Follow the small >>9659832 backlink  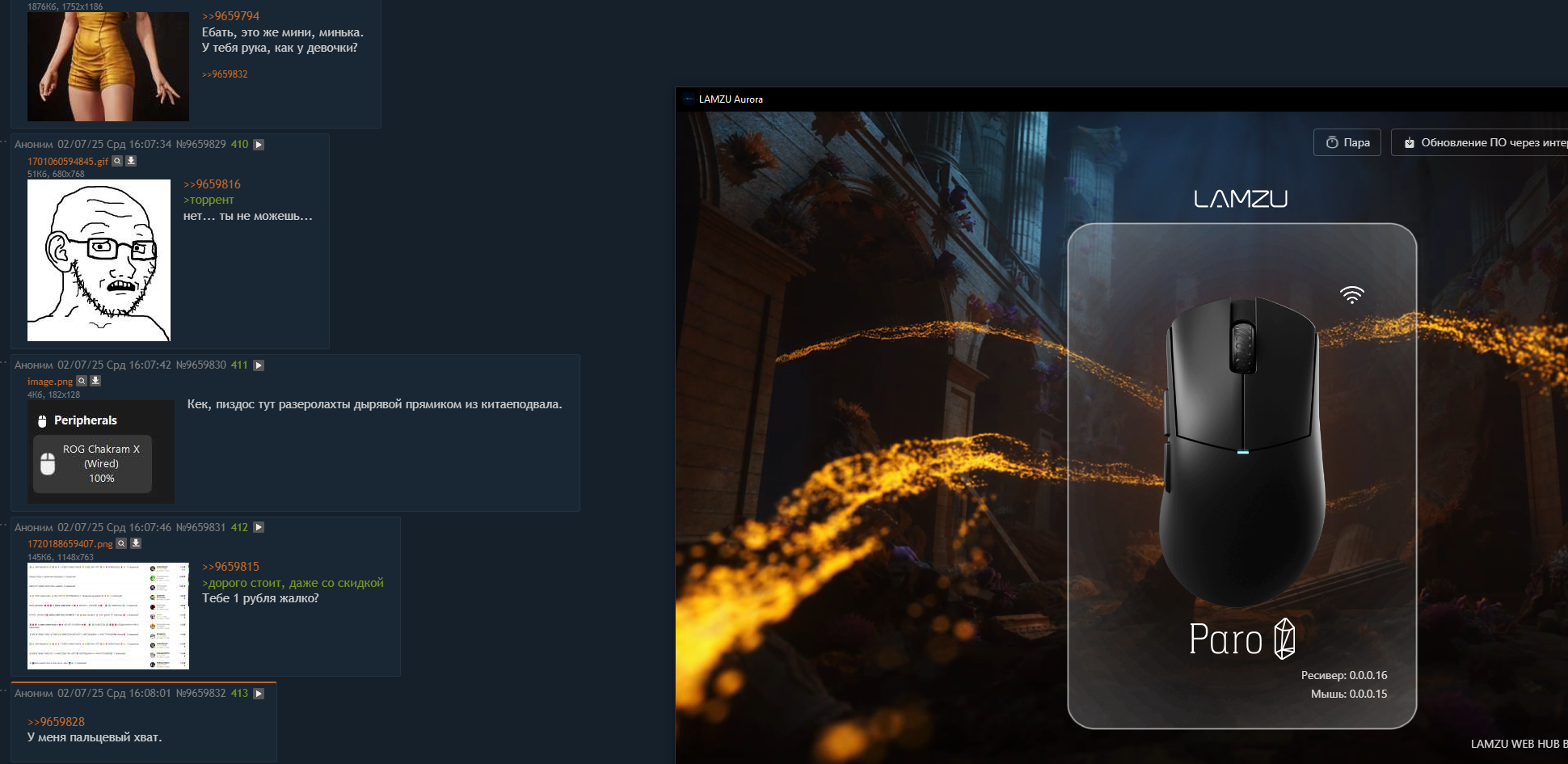click(225, 74)
